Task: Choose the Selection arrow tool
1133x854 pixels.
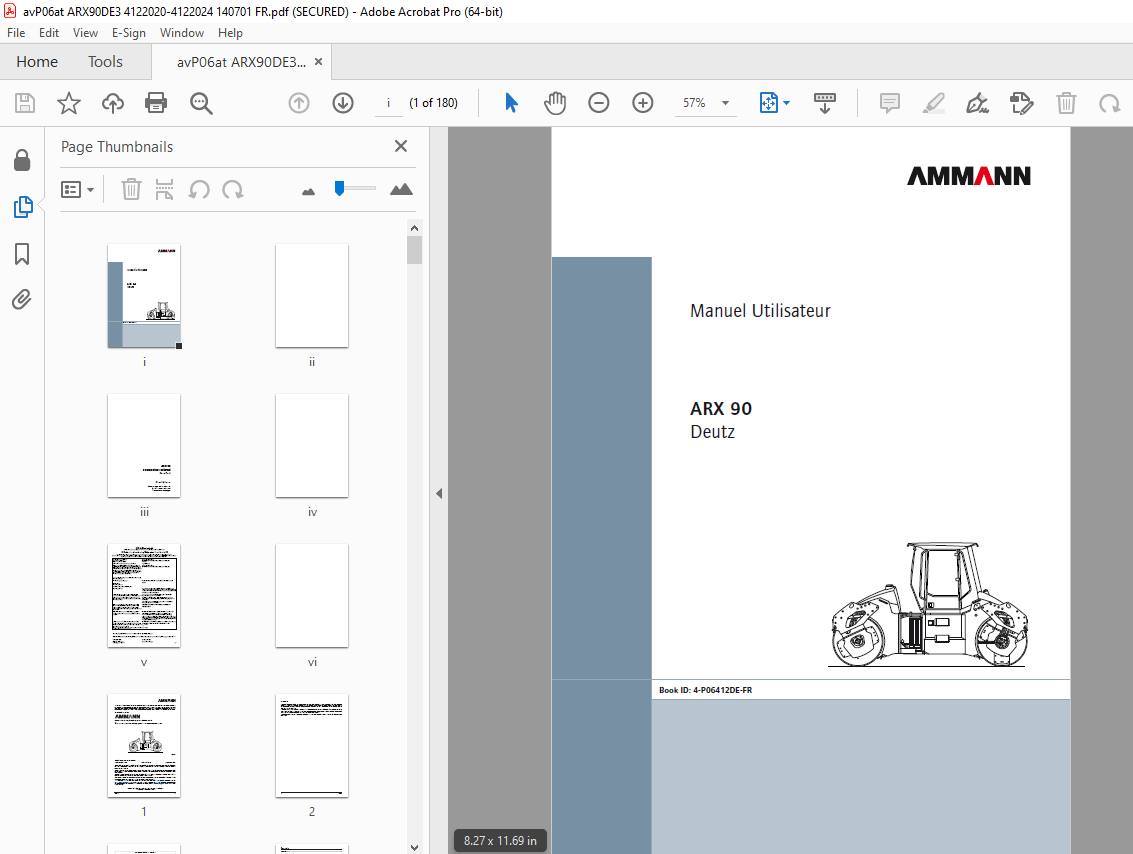Action: click(x=511, y=103)
